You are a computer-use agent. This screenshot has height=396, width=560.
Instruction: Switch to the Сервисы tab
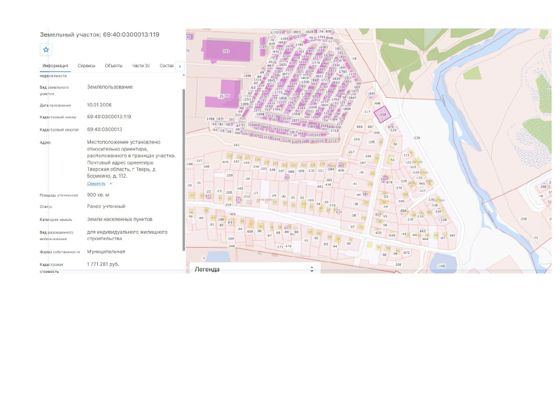coord(86,66)
